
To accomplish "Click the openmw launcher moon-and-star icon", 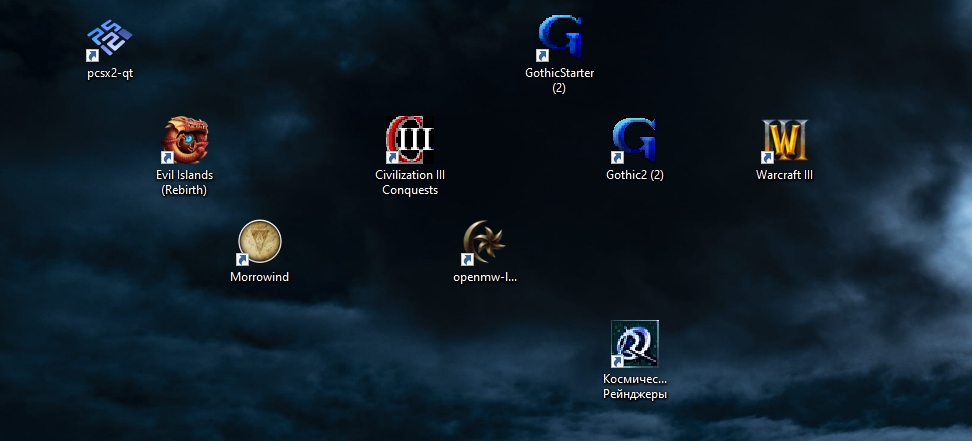I will (485, 242).
